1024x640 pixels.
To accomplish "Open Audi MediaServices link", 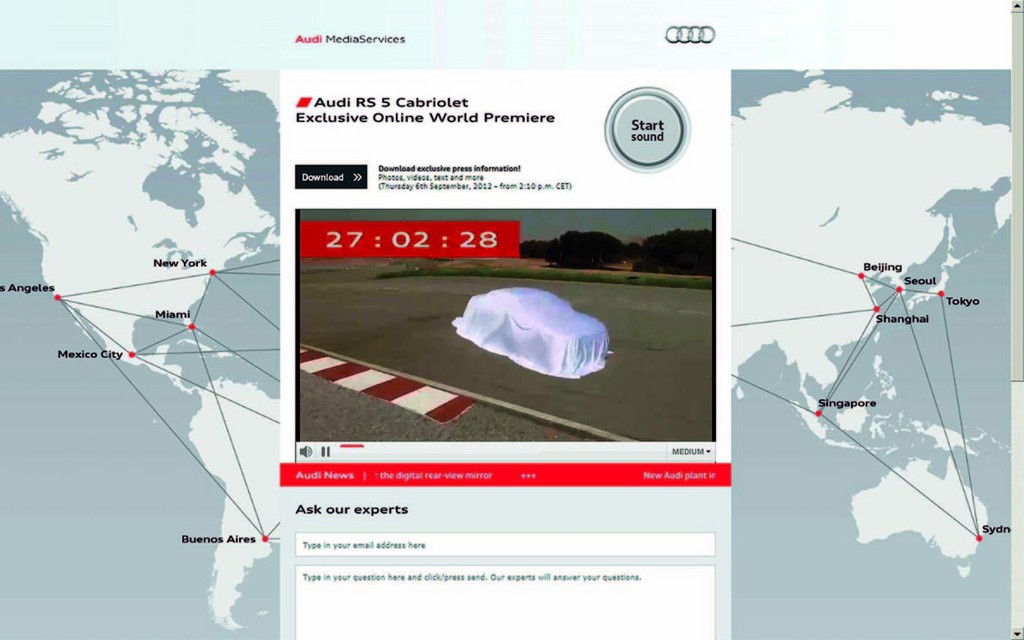I will coord(350,39).
